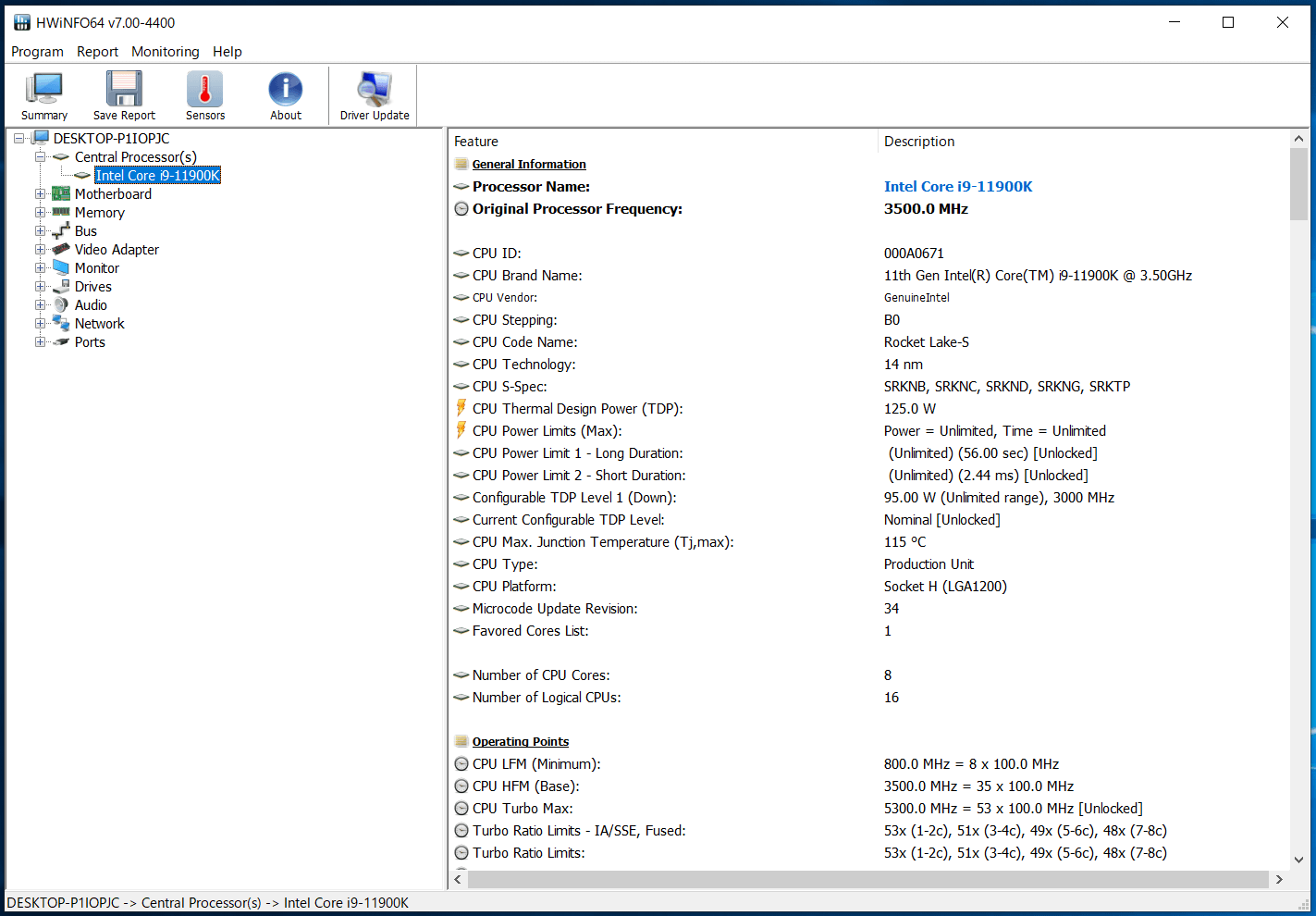Click the Network tree icon
Viewport: 1316px width, 916px height.
coord(61,323)
